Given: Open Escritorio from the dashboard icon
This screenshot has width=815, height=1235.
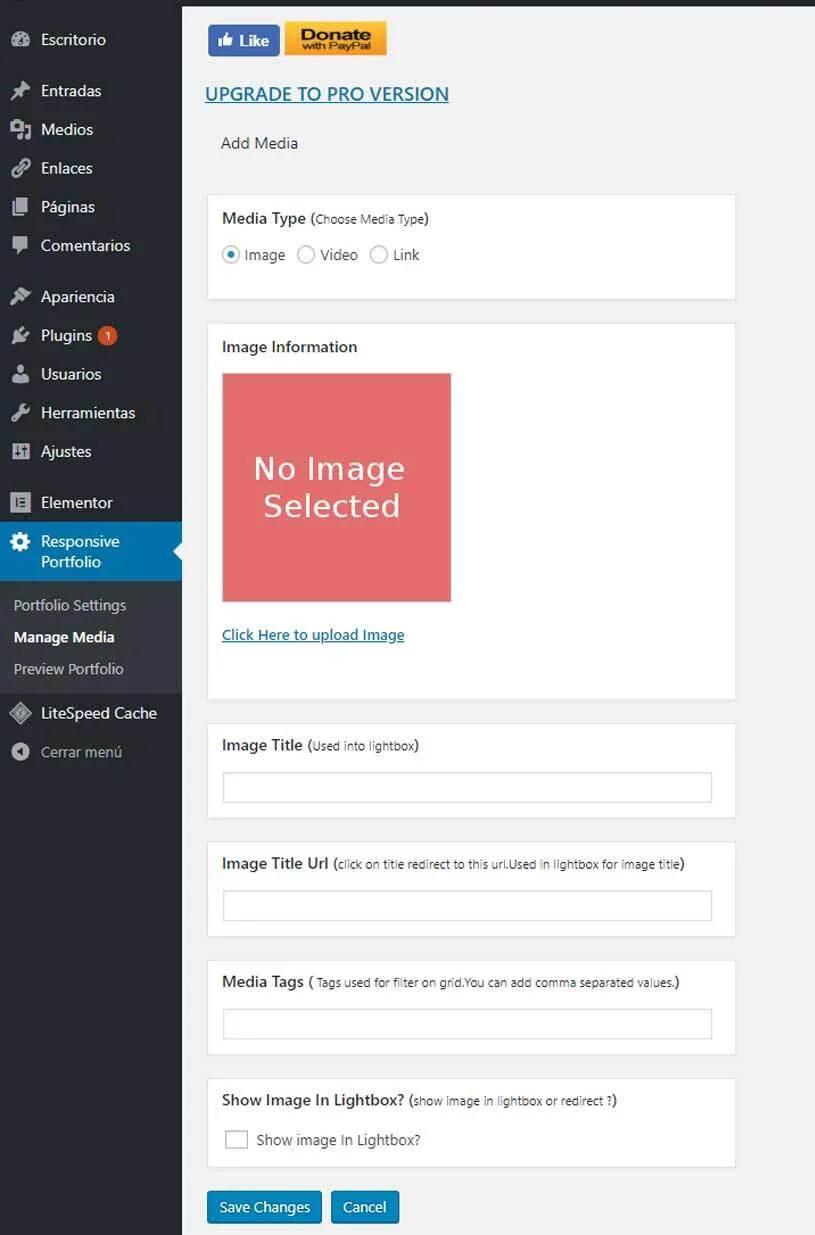Looking at the screenshot, I should (19, 39).
